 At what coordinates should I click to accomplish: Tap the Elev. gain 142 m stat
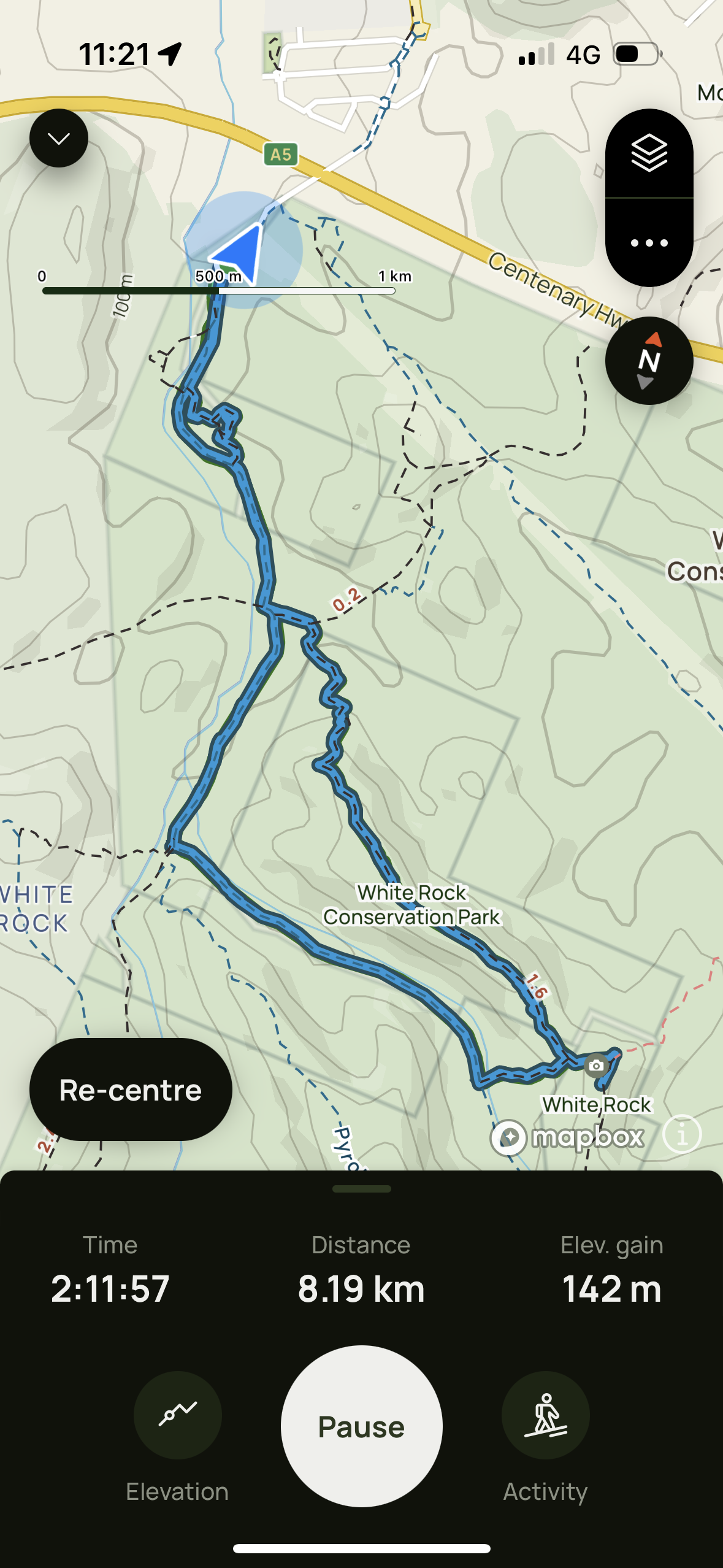pyautogui.click(x=612, y=1269)
